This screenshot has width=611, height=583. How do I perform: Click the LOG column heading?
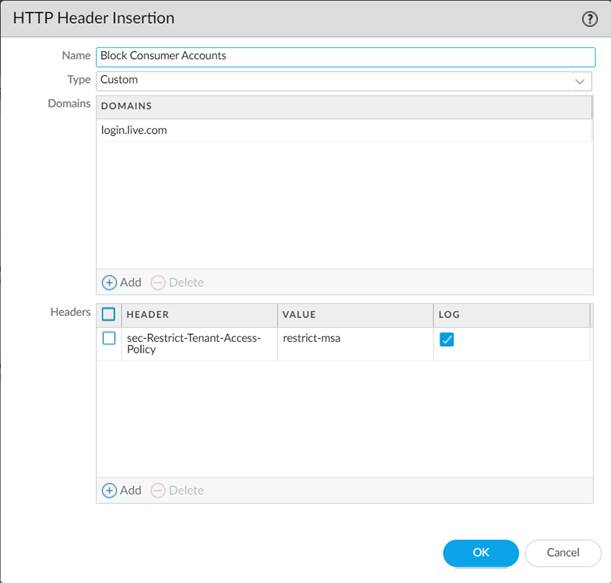512,315
